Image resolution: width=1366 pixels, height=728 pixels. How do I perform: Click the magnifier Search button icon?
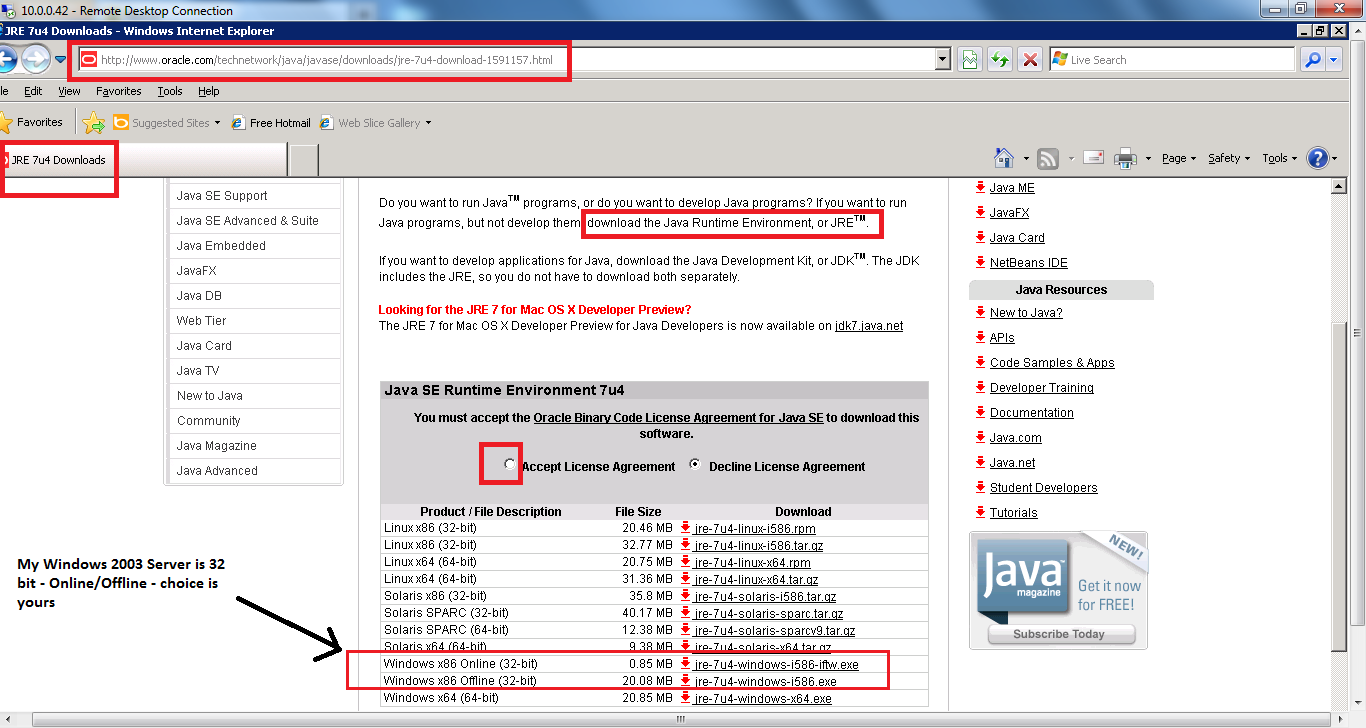click(x=1313, y=60)
